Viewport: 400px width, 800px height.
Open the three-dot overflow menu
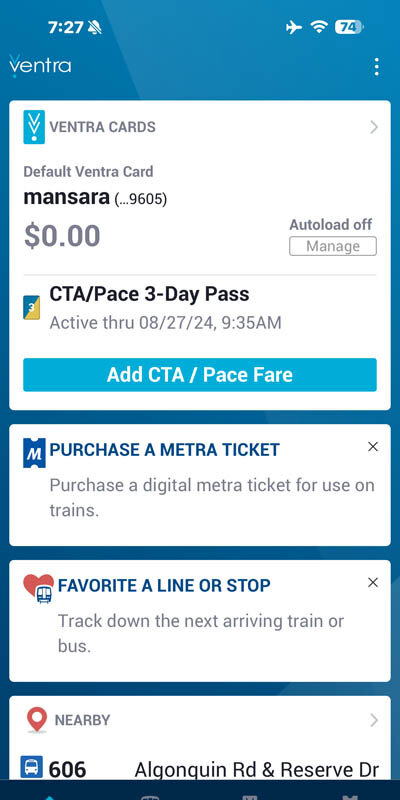click(376, 67)
